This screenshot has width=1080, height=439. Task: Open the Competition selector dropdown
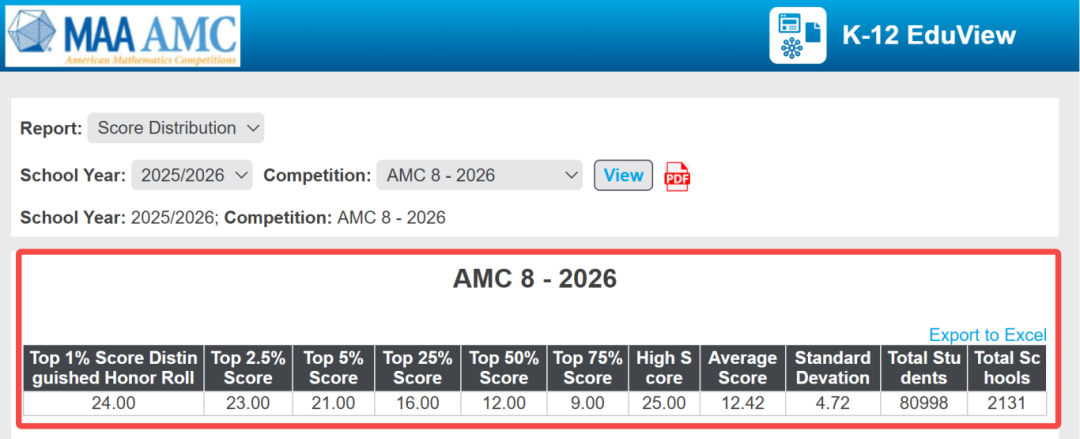click(x=479, y=175)
